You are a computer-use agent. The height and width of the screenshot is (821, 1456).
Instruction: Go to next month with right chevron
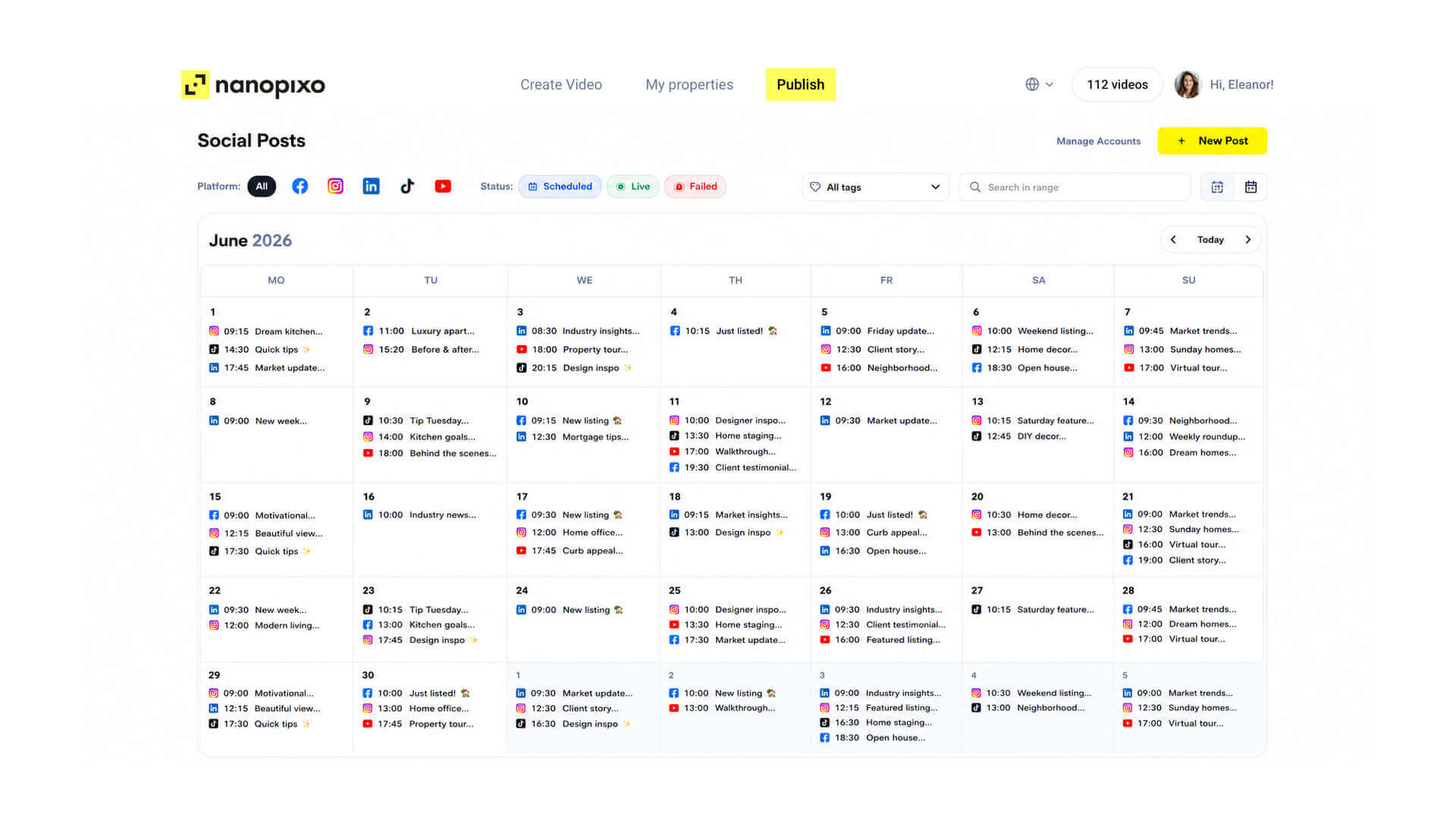(x=1247, y=240)
